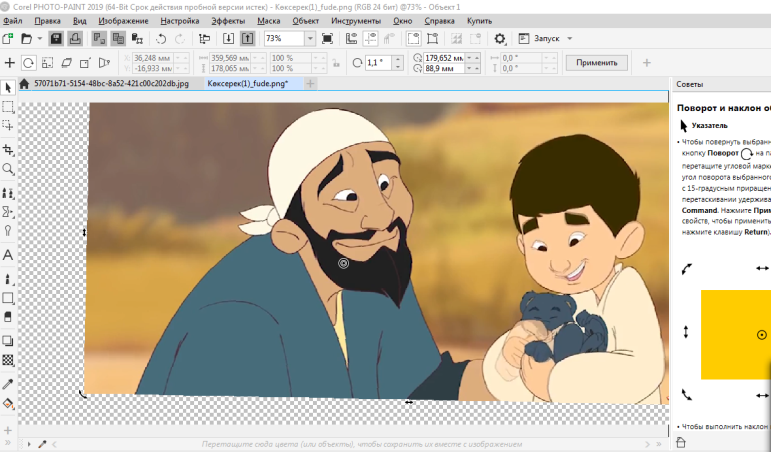Open the options gear icon
Screen dimensions: 771x452
[x=500, y=38]
